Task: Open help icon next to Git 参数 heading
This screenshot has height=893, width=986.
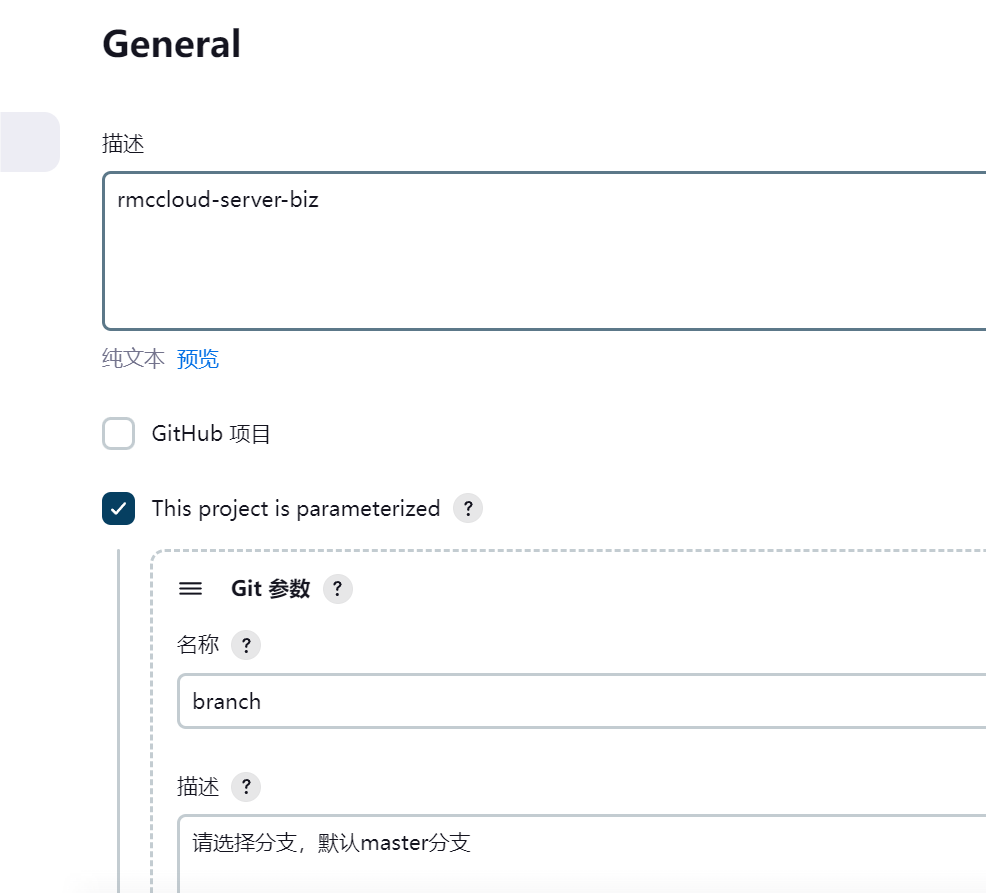Action: click(338, 589)
